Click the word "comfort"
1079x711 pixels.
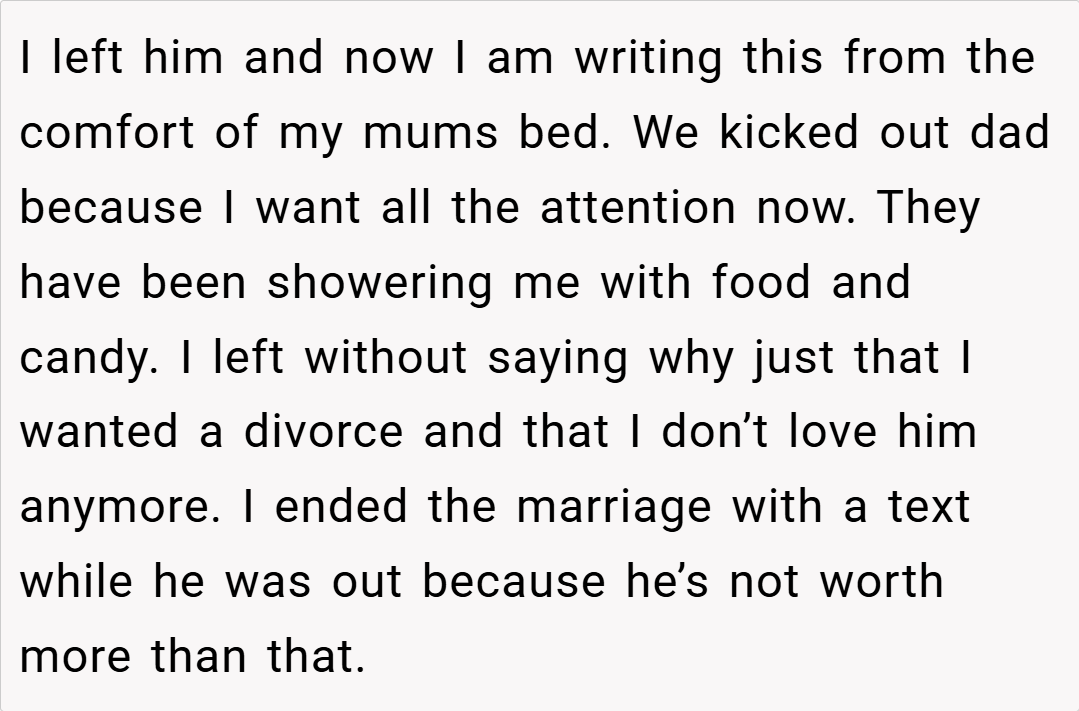tap(108, 133)
